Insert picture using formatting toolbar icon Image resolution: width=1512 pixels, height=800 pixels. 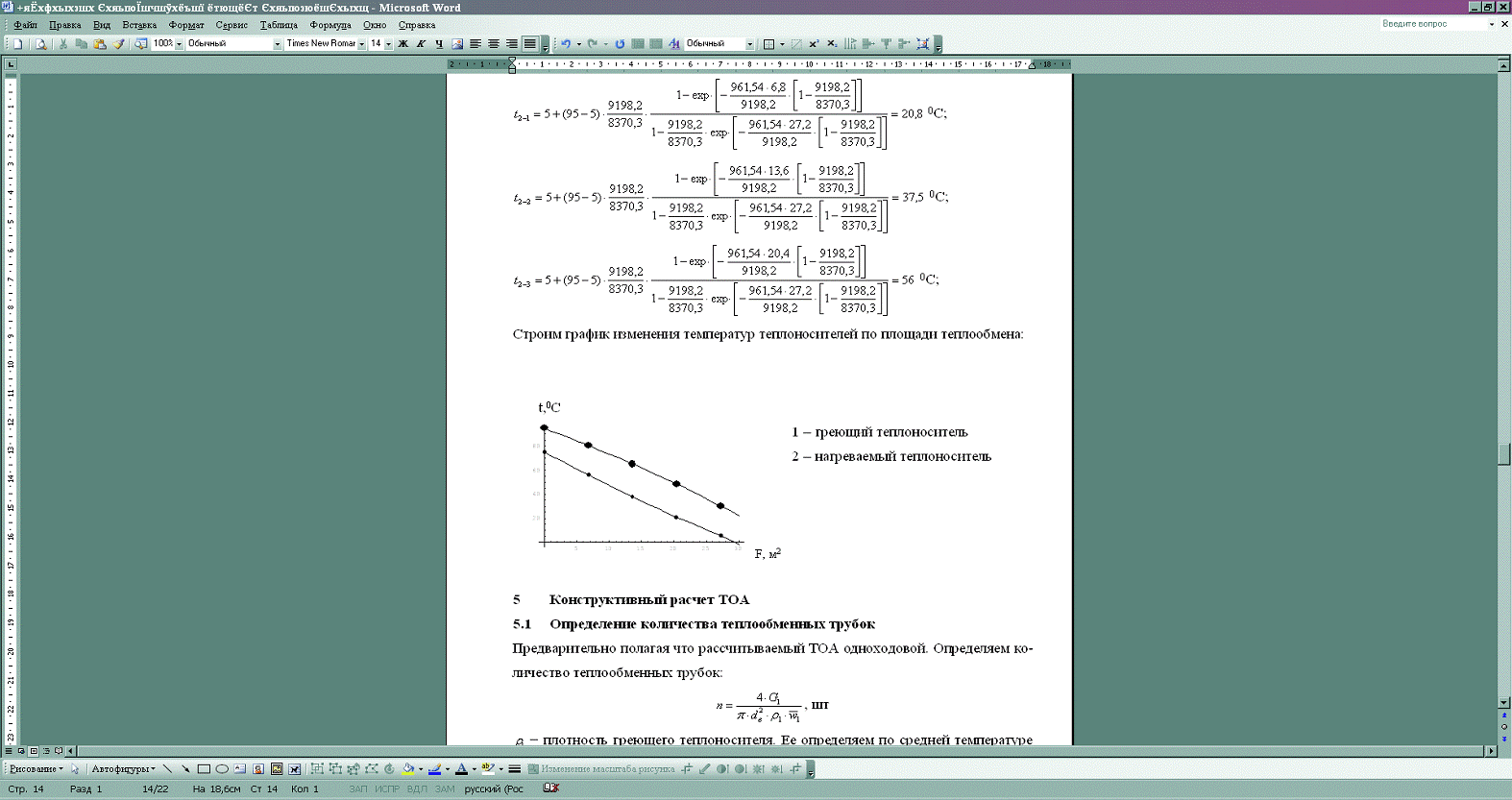(457, 44)
